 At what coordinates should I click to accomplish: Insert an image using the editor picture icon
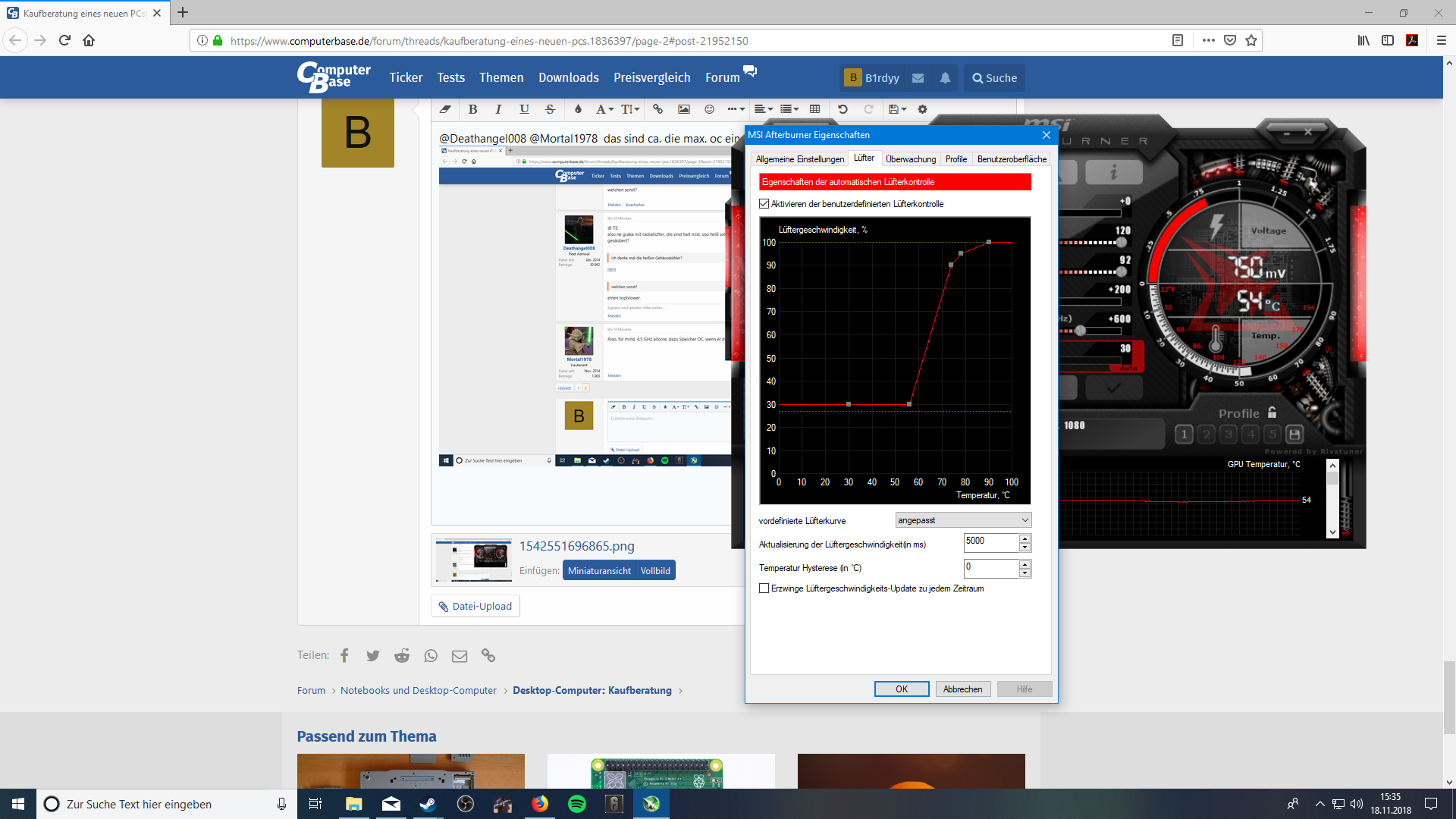pyautogui.click(x=683, y=109)
